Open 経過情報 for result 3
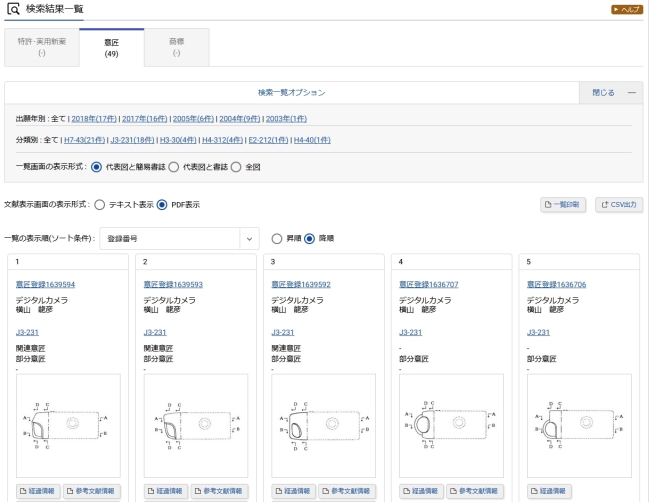Viewport: 650px width, 502px height. pyautogui.click(x=290, y=491)
